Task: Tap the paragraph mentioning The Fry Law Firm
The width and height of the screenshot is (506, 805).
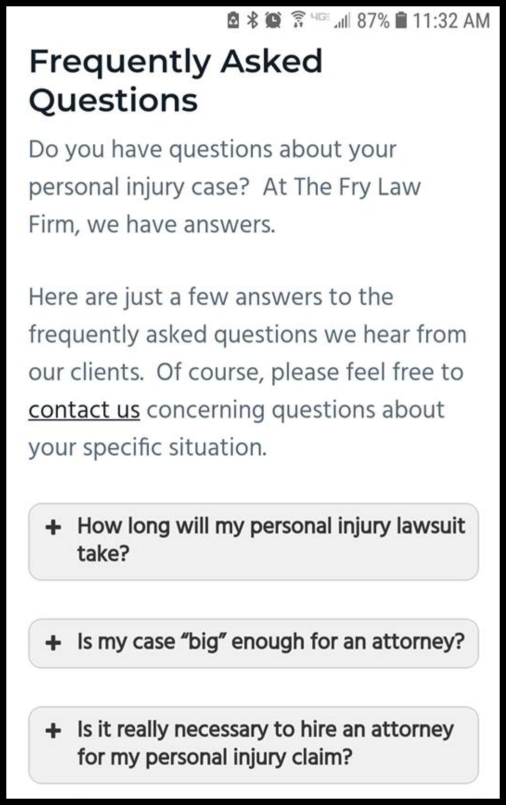Action: pyautogui.click(x=225, y=187)
